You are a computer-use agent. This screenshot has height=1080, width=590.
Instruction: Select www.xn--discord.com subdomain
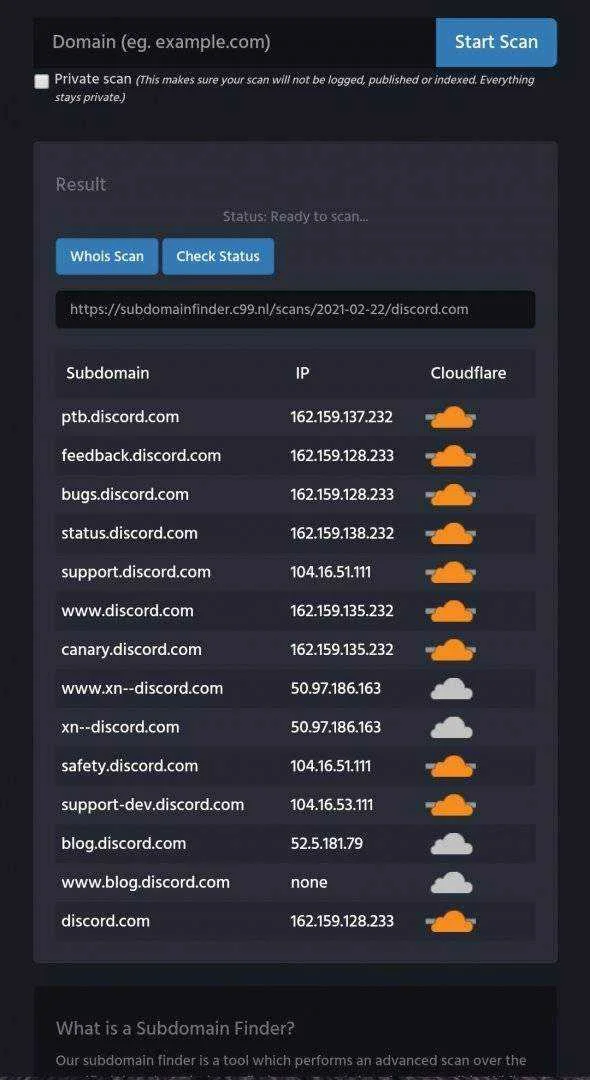142,688
